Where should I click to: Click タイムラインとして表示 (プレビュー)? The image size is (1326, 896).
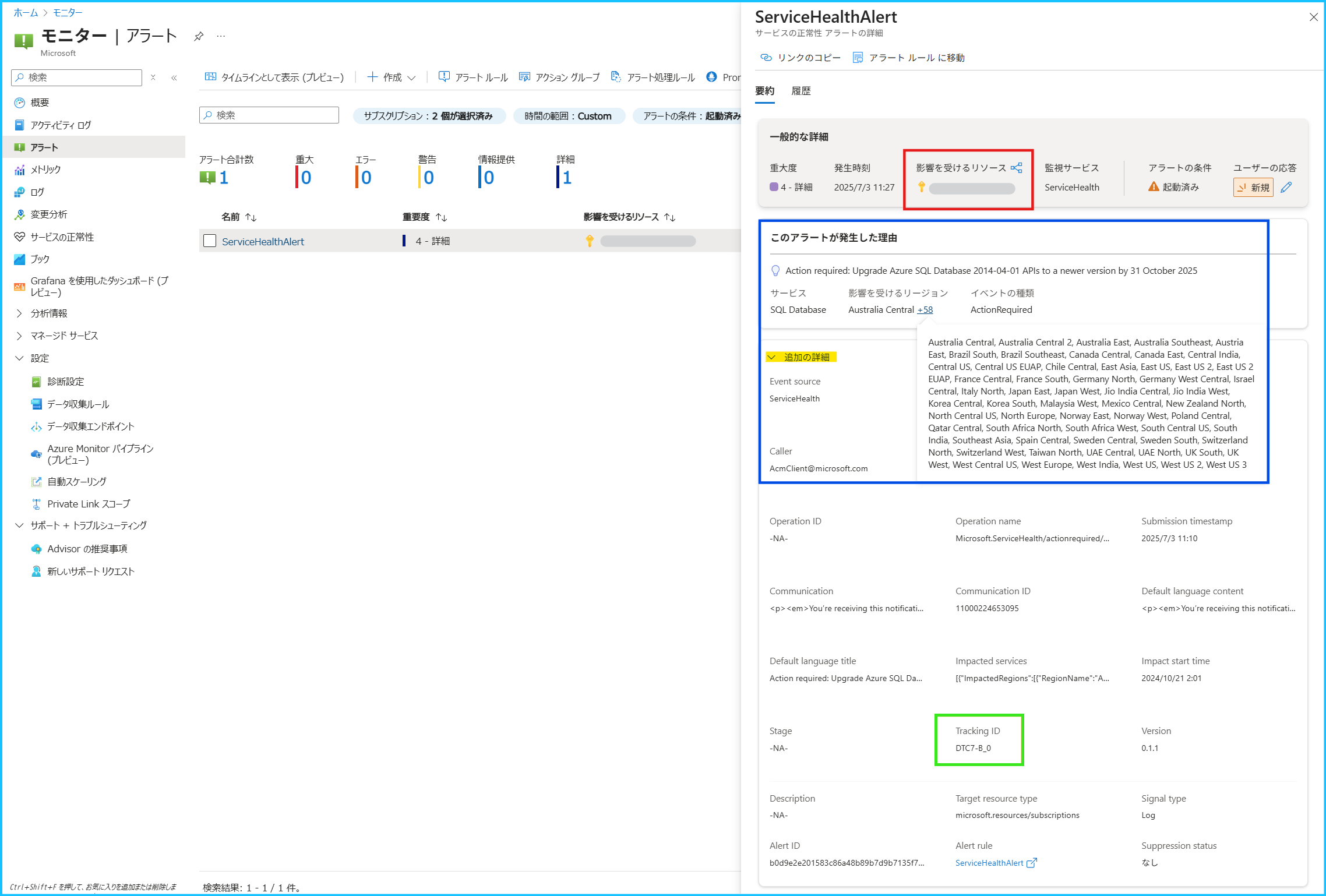(x=274, y=77)
